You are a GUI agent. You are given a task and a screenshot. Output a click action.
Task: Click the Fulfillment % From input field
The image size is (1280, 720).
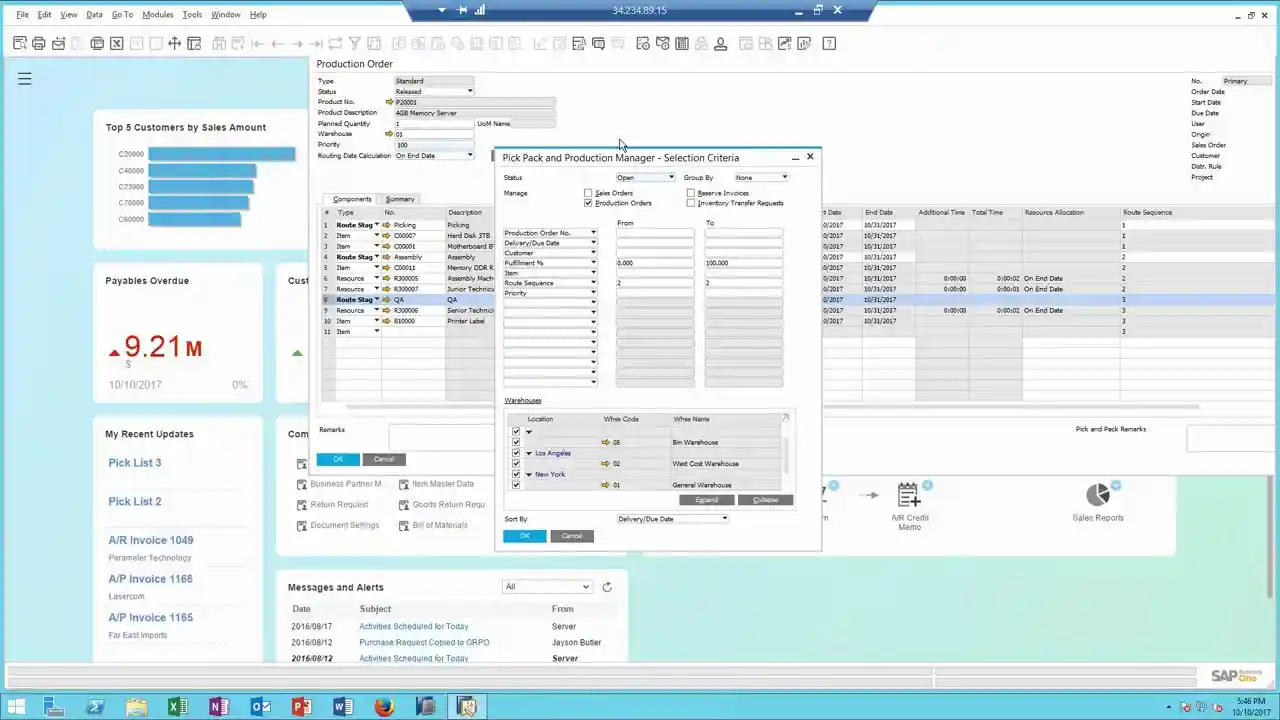[x=655, y=263]
